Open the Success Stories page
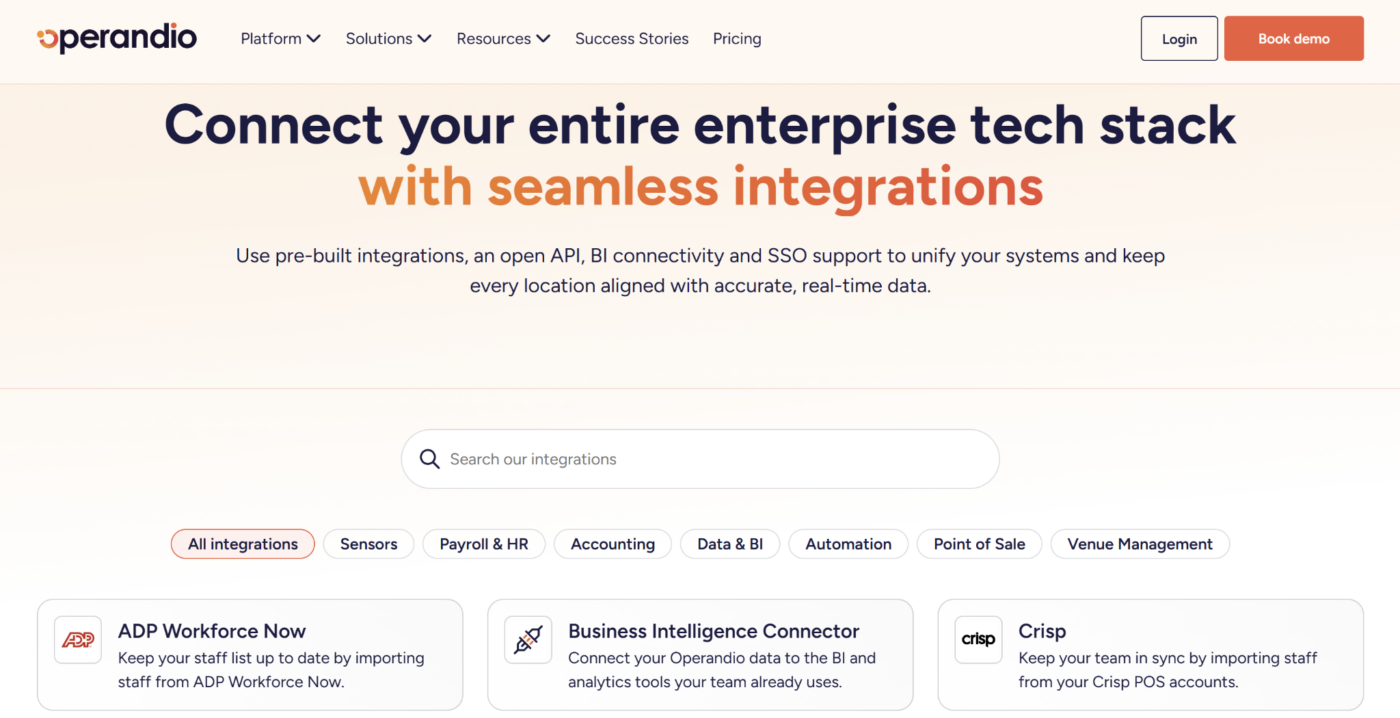1400x718 pixels. click(632, 39)
